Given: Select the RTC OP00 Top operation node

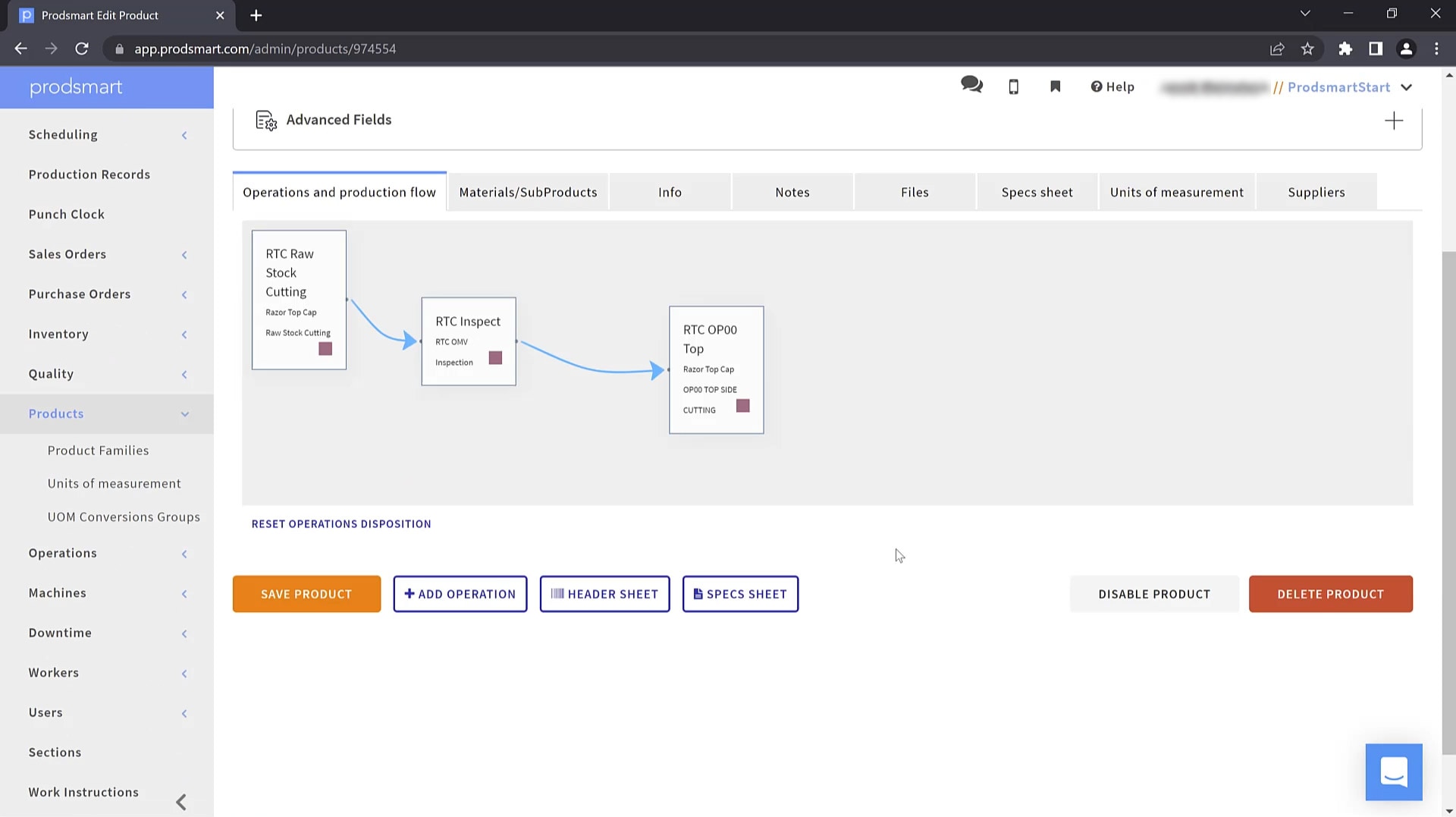Looking at the screenshot, I should click(x=710, y=338).
